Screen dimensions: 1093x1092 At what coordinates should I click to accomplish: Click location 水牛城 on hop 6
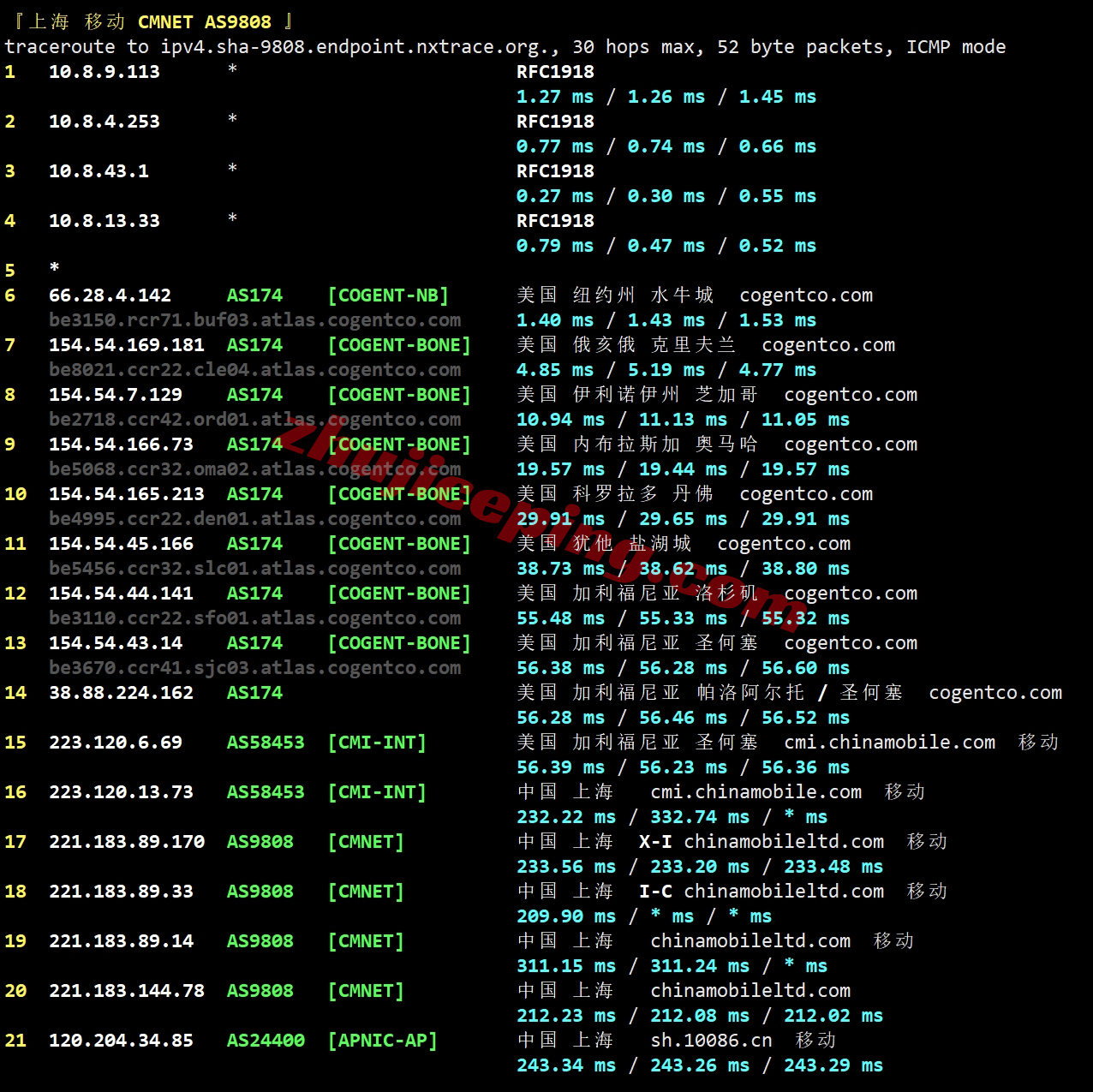pos(682,295)
